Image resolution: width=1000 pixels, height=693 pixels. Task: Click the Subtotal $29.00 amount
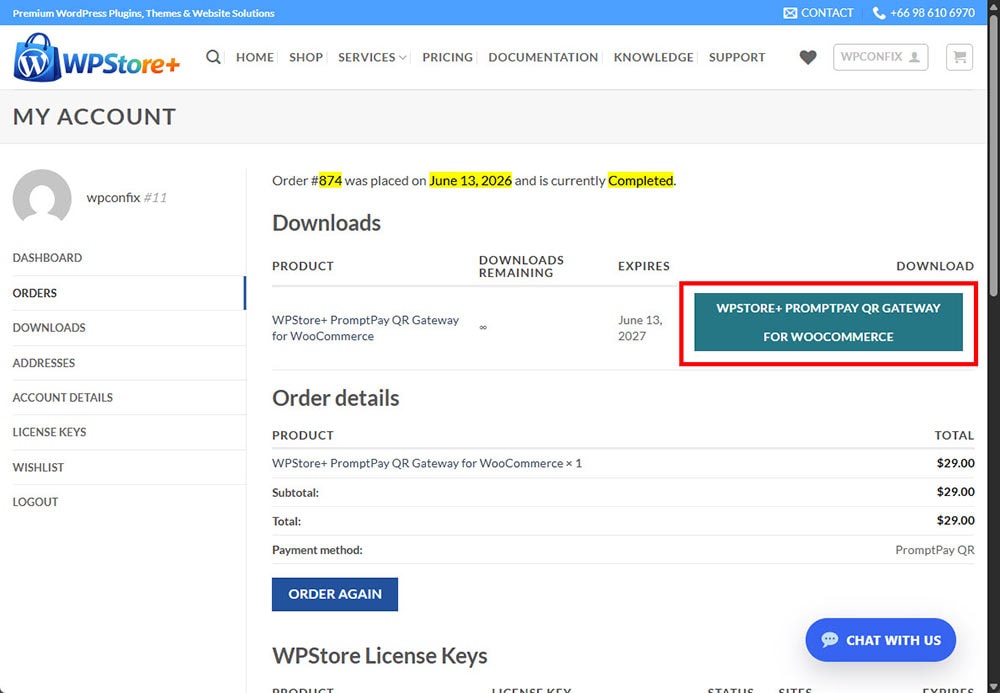pos(955,492)
